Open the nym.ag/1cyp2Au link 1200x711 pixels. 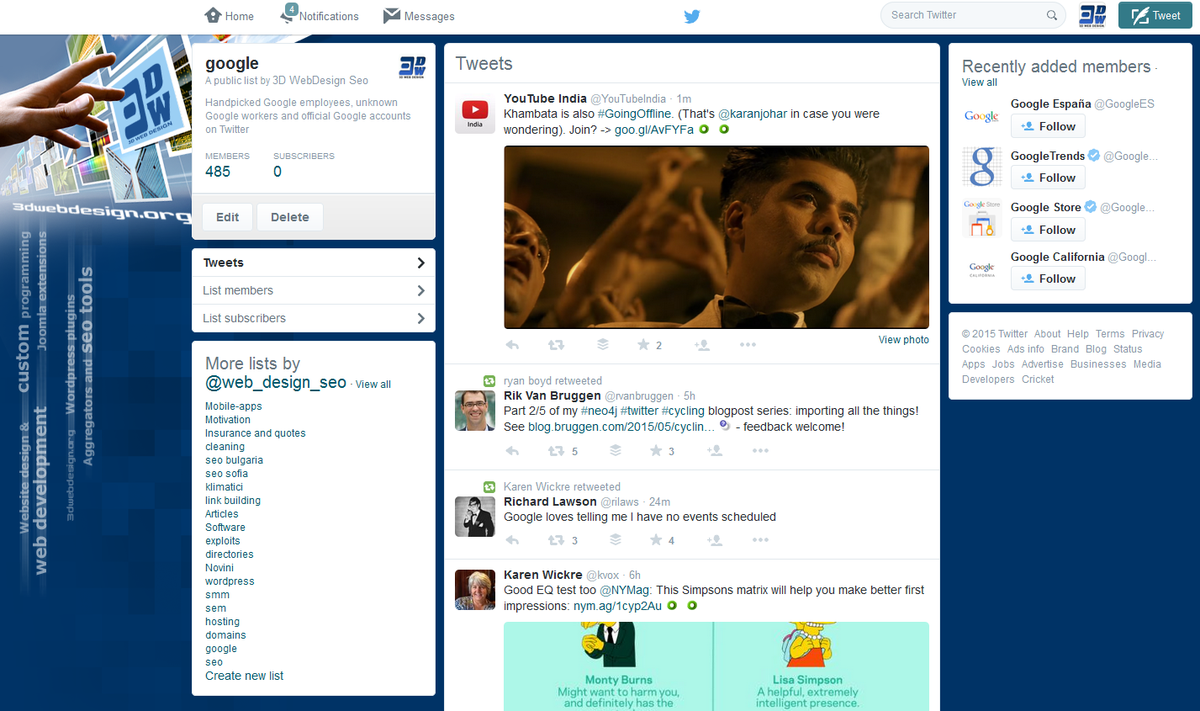pos(617,606)
